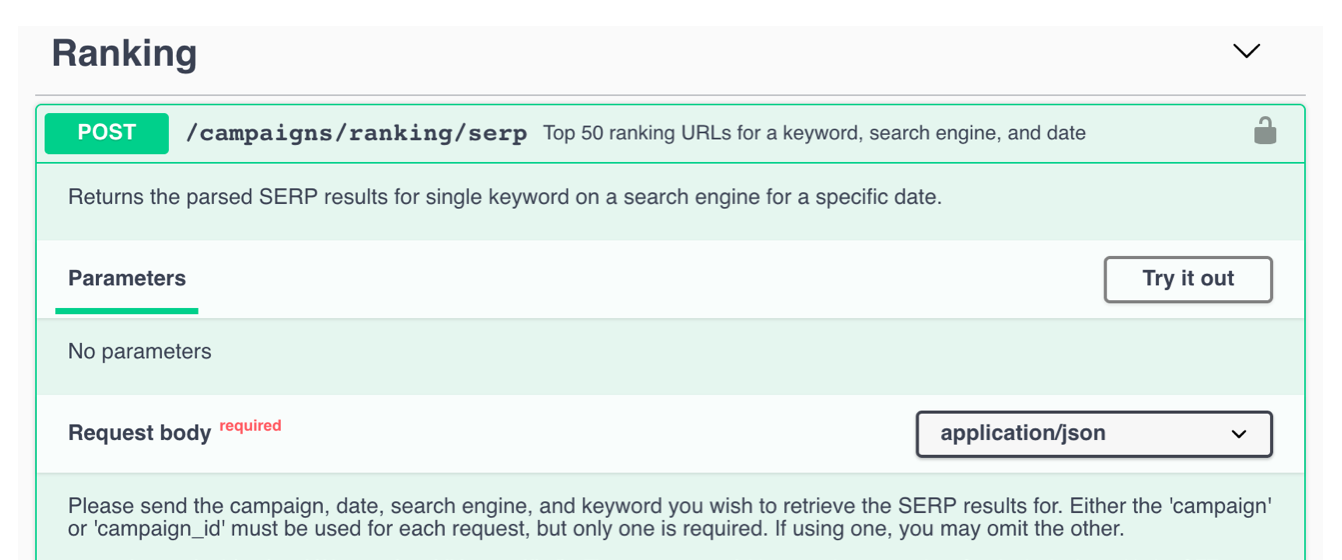Click the Request body label
The height and width of the screenshot is (560, 1342).
tap(139, 433)
